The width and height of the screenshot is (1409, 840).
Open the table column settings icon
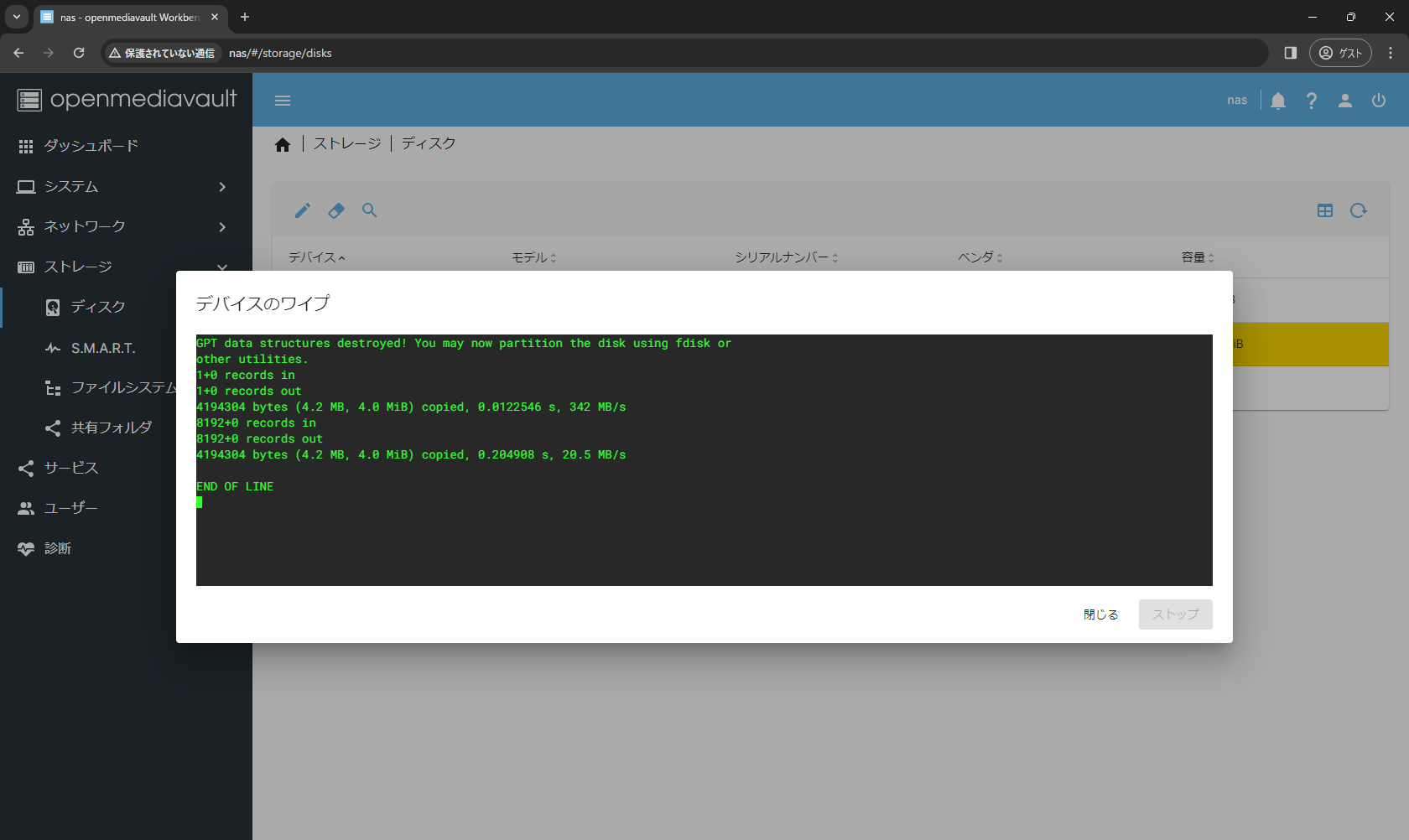(1324, 210)
